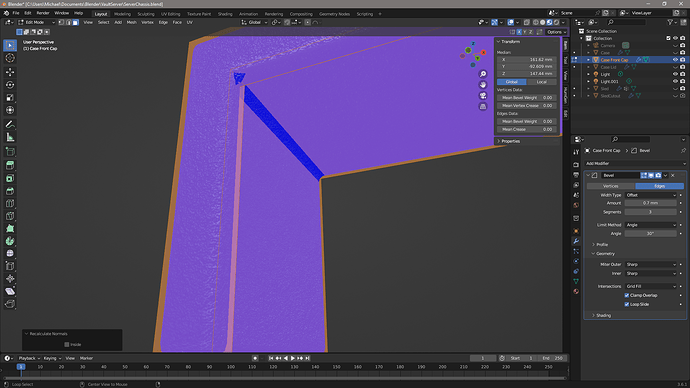Switch Bevel modifier to Vertices mode
Viewport: 690px width, 388px height.
tap(610, 186)
